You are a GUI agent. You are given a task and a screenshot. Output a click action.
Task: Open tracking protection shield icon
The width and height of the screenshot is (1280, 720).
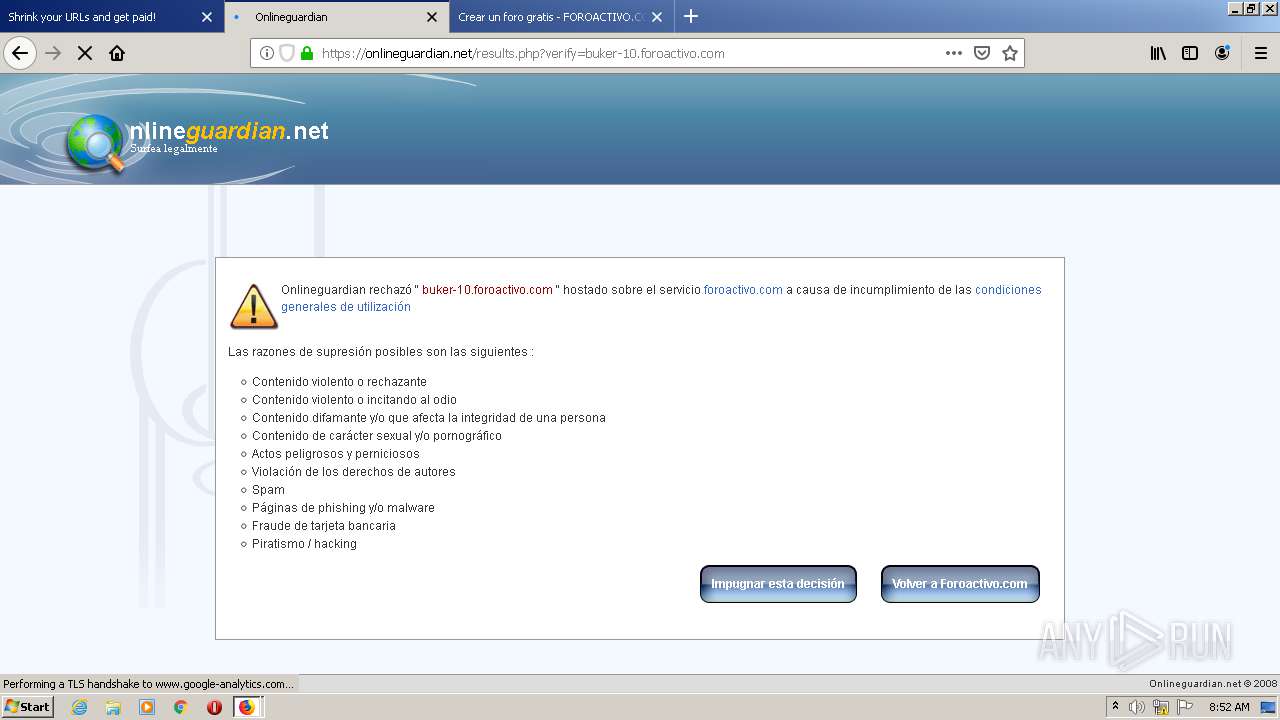coord(287,53)
